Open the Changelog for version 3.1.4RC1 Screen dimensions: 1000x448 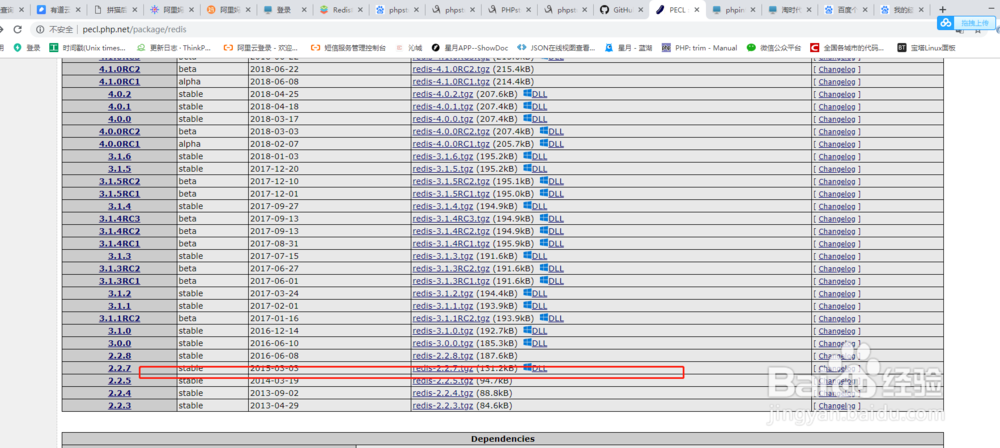coord(837,244)
